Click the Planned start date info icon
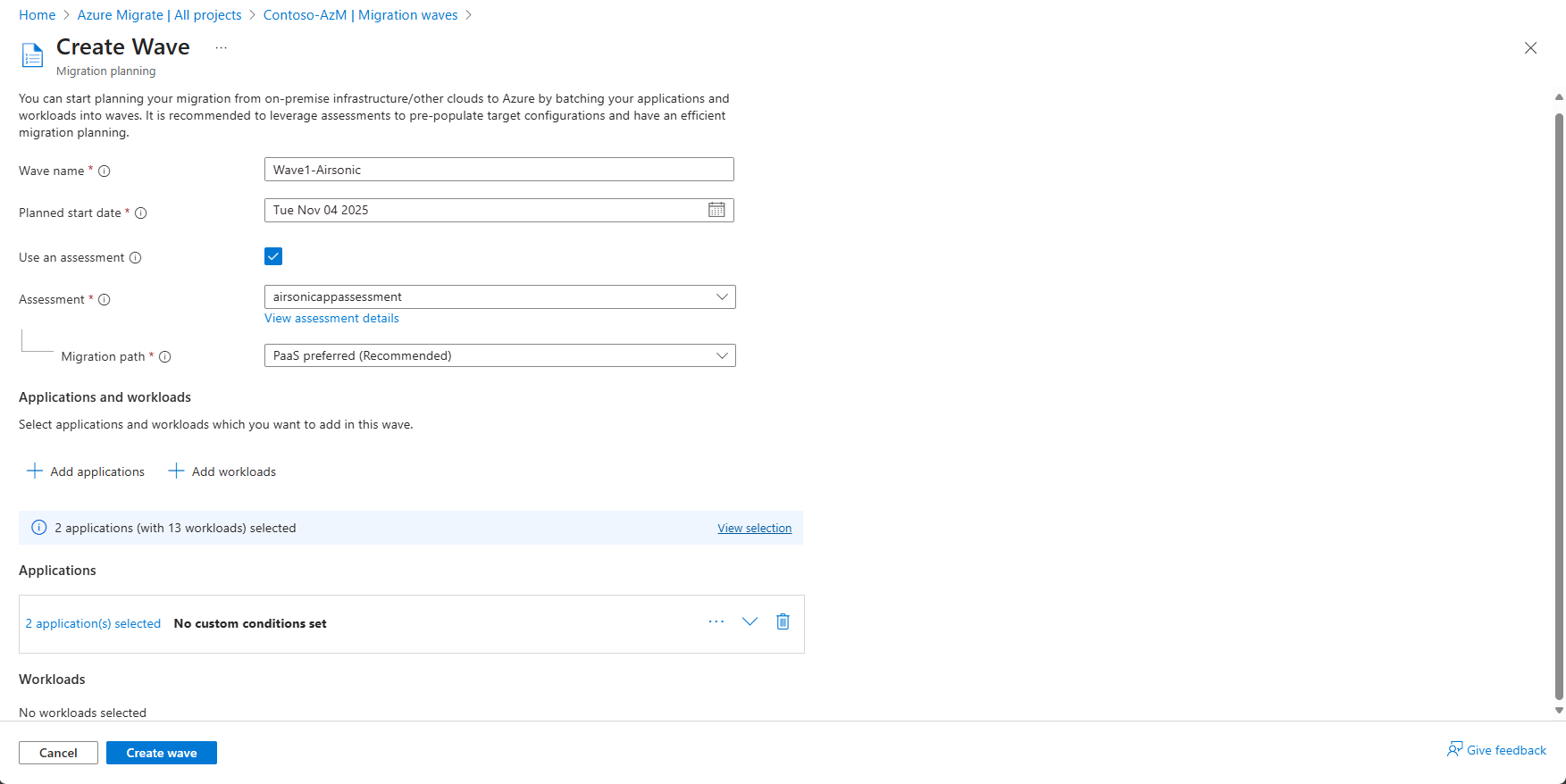 (141, 213)
